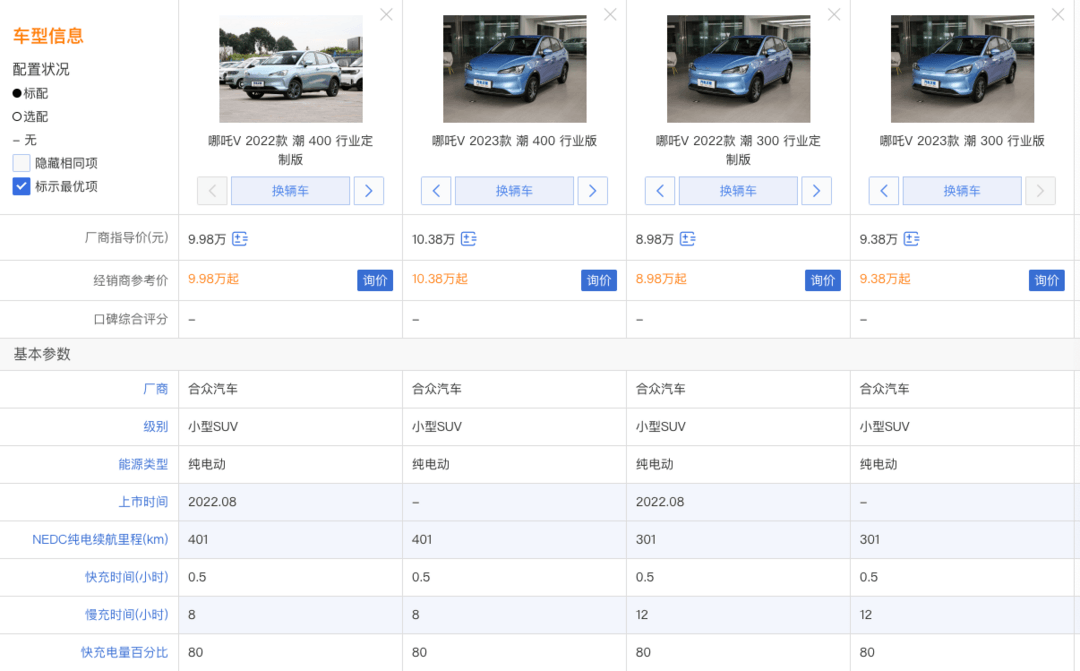
Task: Open price calculator icon next to 10.38万
Action: click(468, 239)
